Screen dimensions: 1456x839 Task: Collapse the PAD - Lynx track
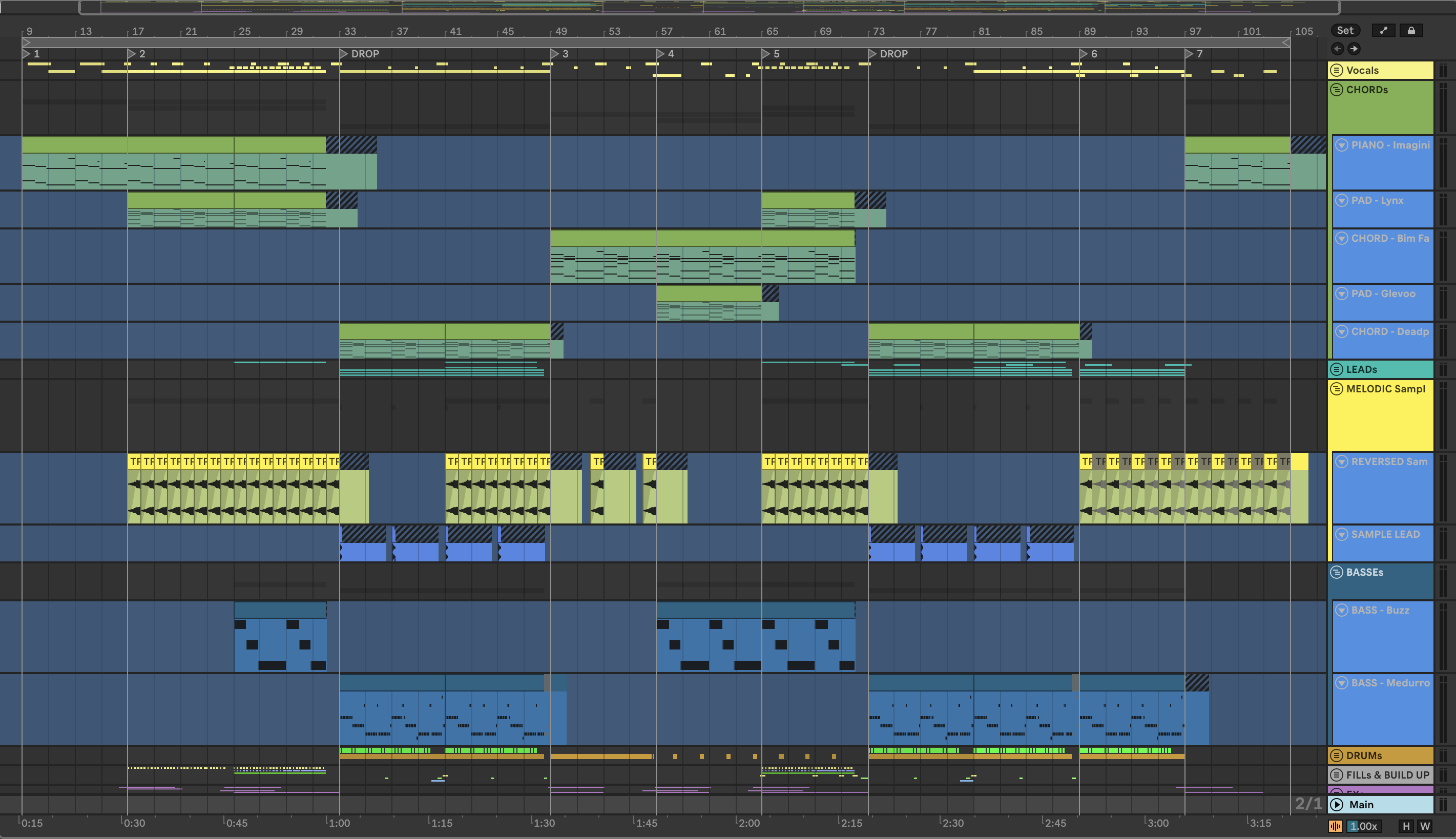click(x=1341, y=201)
